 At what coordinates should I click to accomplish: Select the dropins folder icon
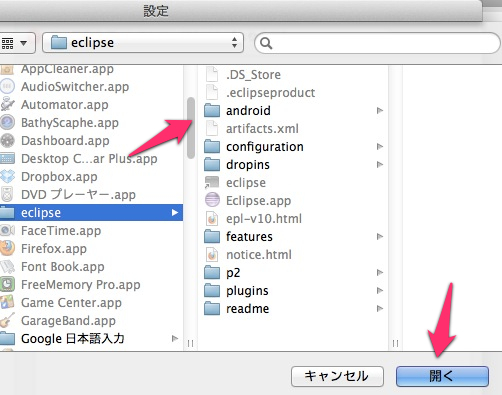pos(212,165)
